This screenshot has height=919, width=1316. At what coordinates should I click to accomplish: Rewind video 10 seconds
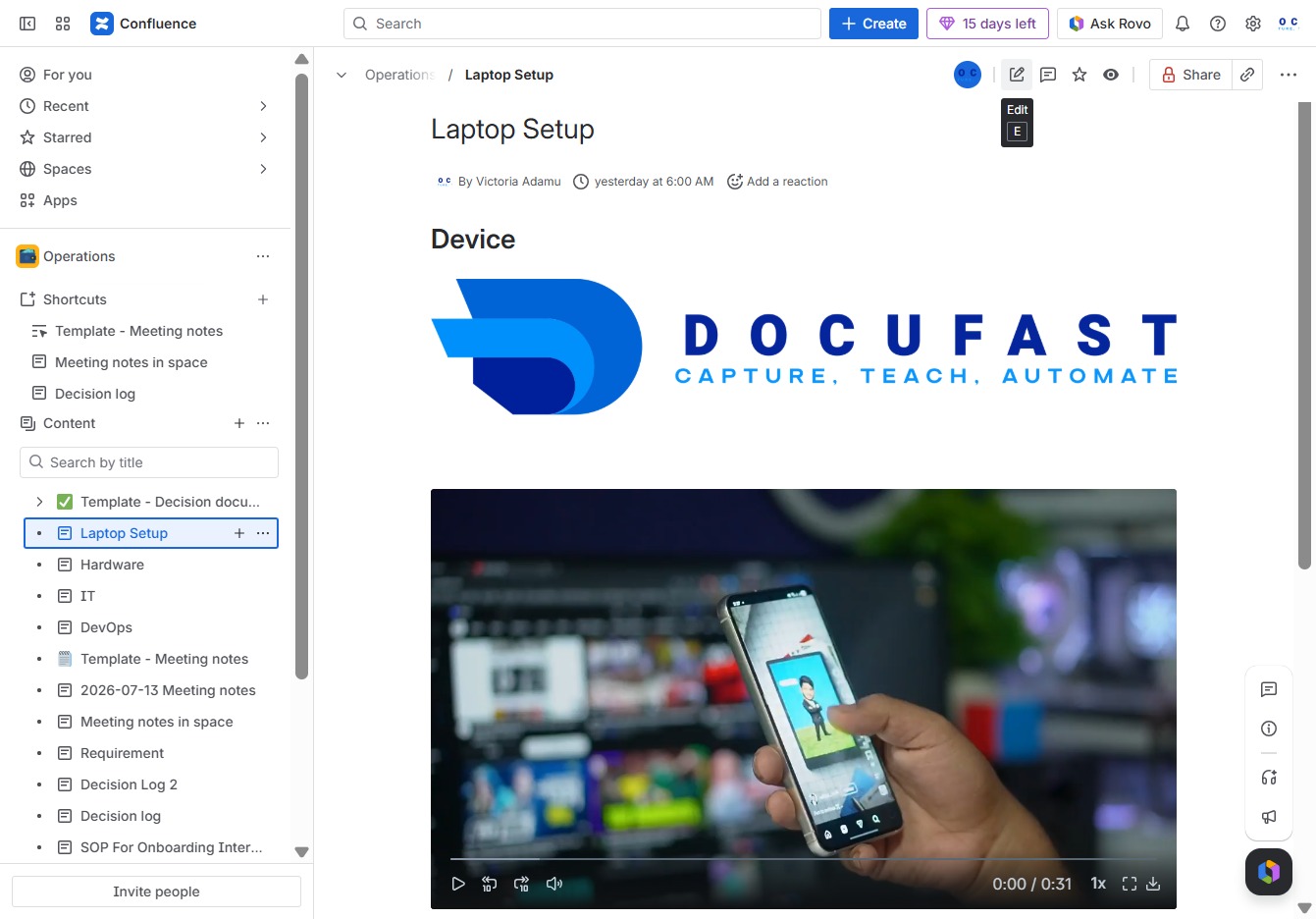tap(490, 884)
